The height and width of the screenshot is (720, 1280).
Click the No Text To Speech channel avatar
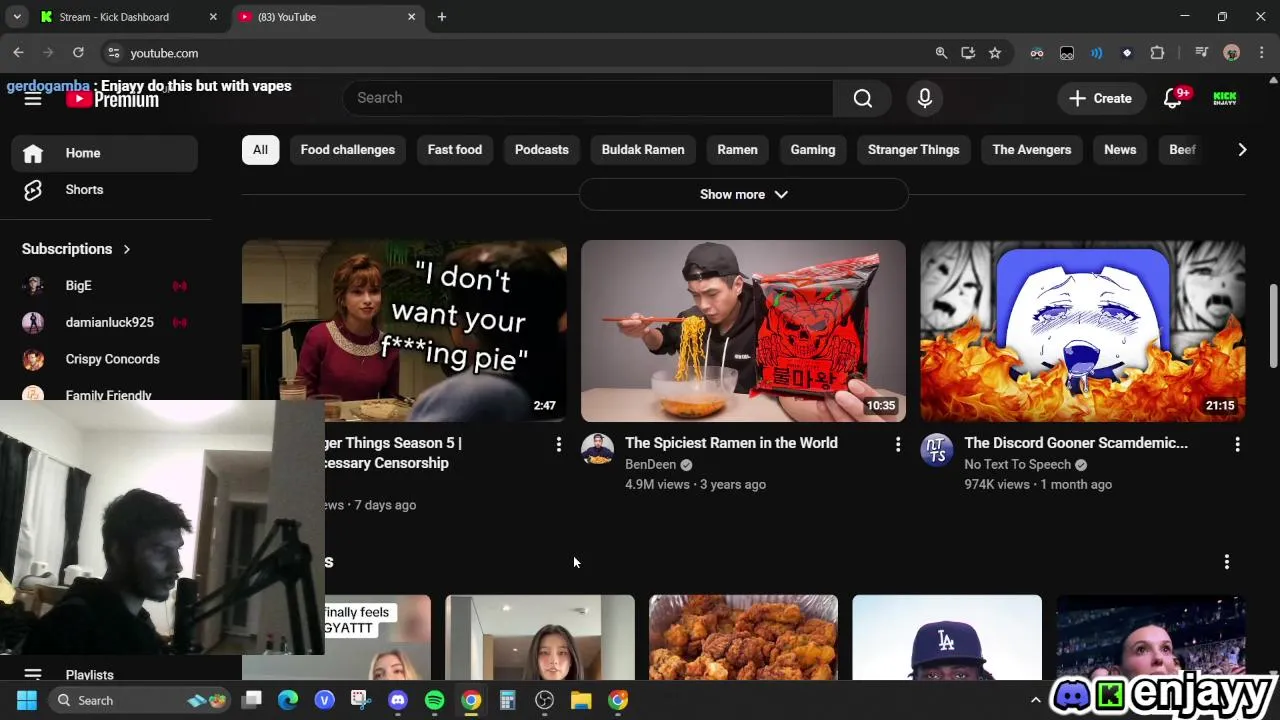click(x=937, y=450)
